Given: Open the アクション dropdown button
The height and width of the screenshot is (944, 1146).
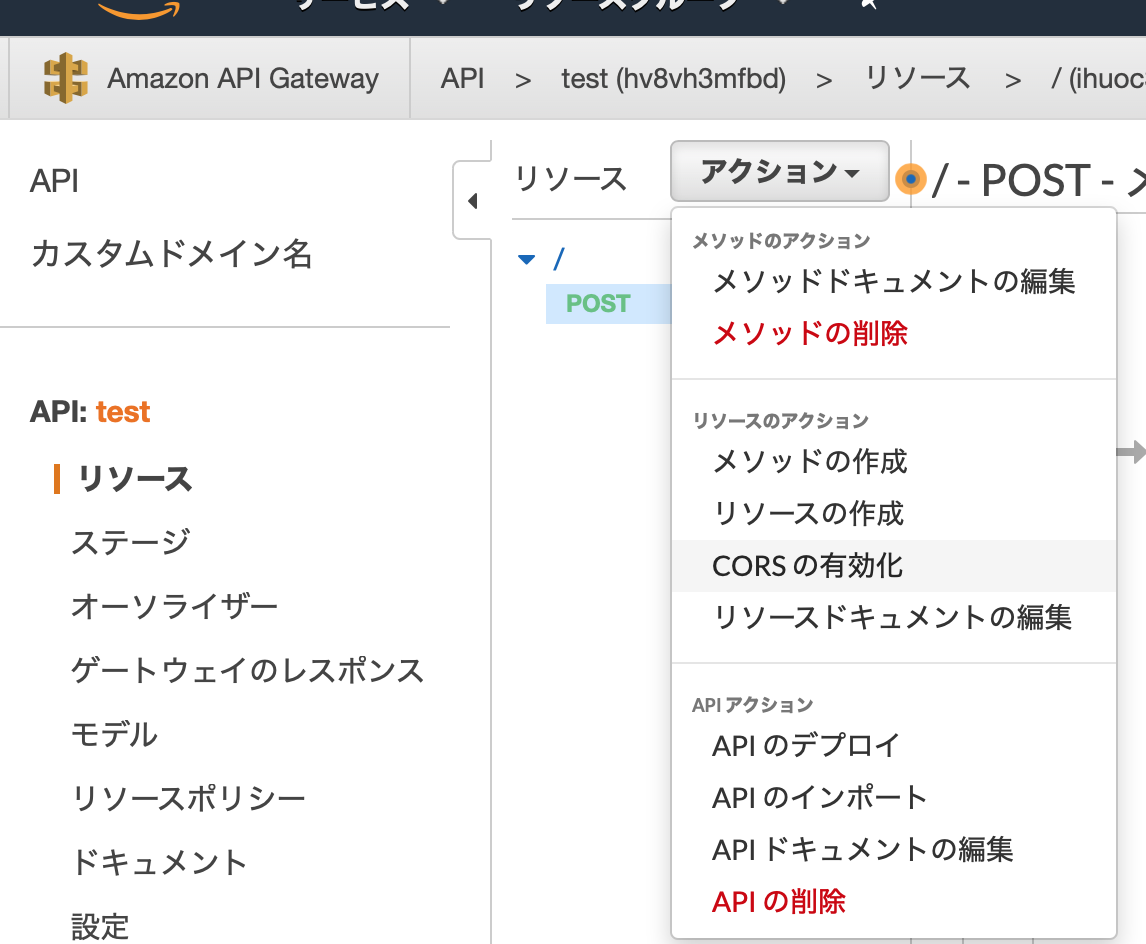Looking at the screenshot, I should coord(780,172).
